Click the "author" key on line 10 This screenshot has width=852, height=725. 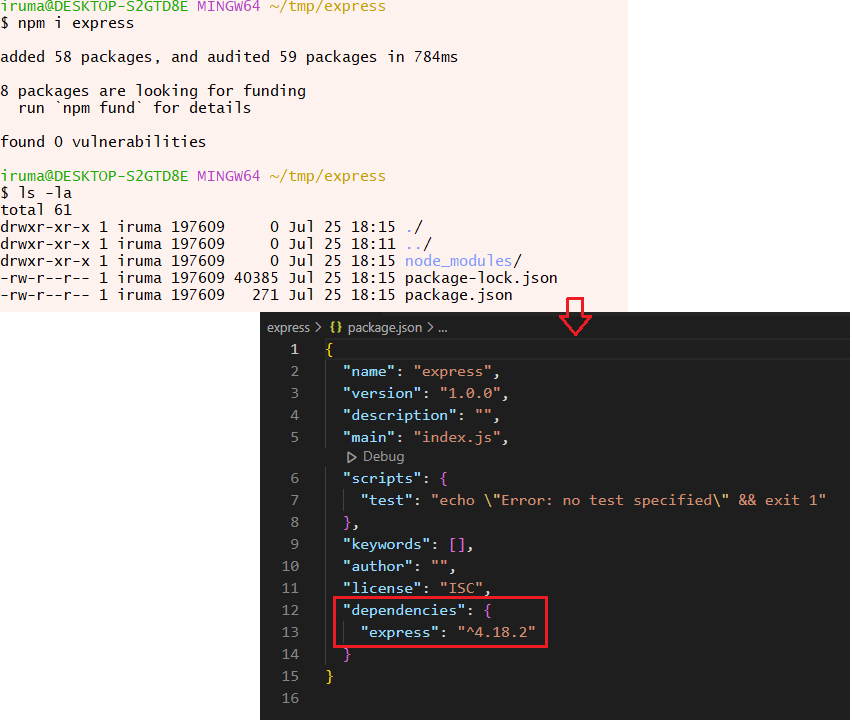[378, 566]
